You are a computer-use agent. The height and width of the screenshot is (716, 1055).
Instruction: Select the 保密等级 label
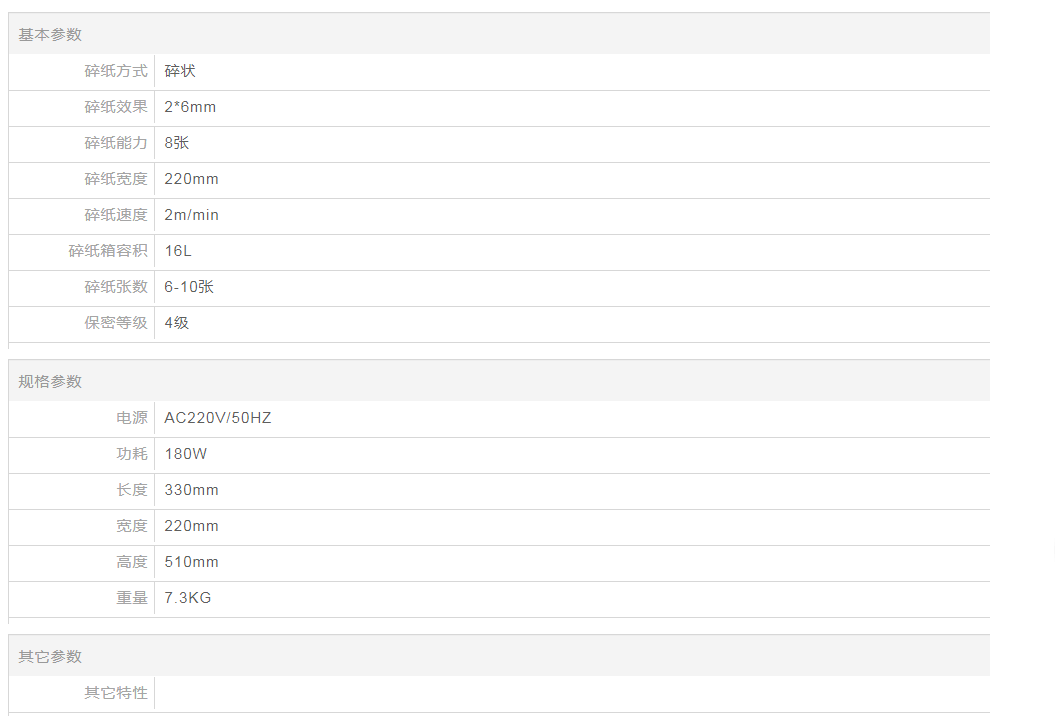pos(116,323)
